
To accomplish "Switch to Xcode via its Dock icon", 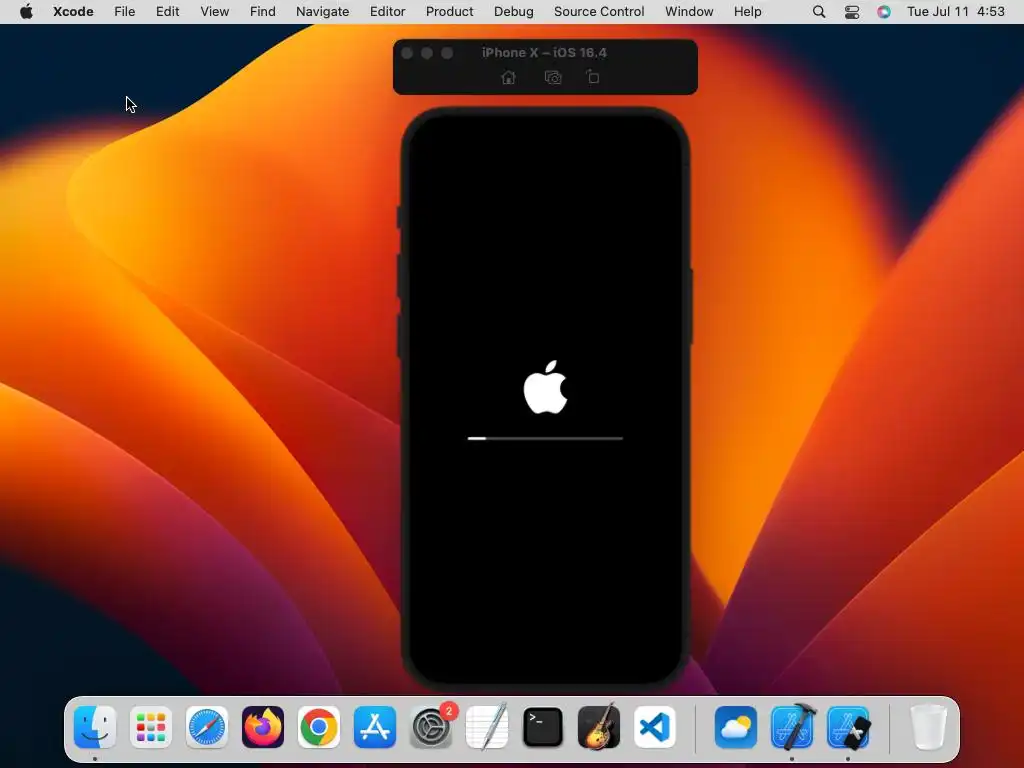I will coord(792,727).
